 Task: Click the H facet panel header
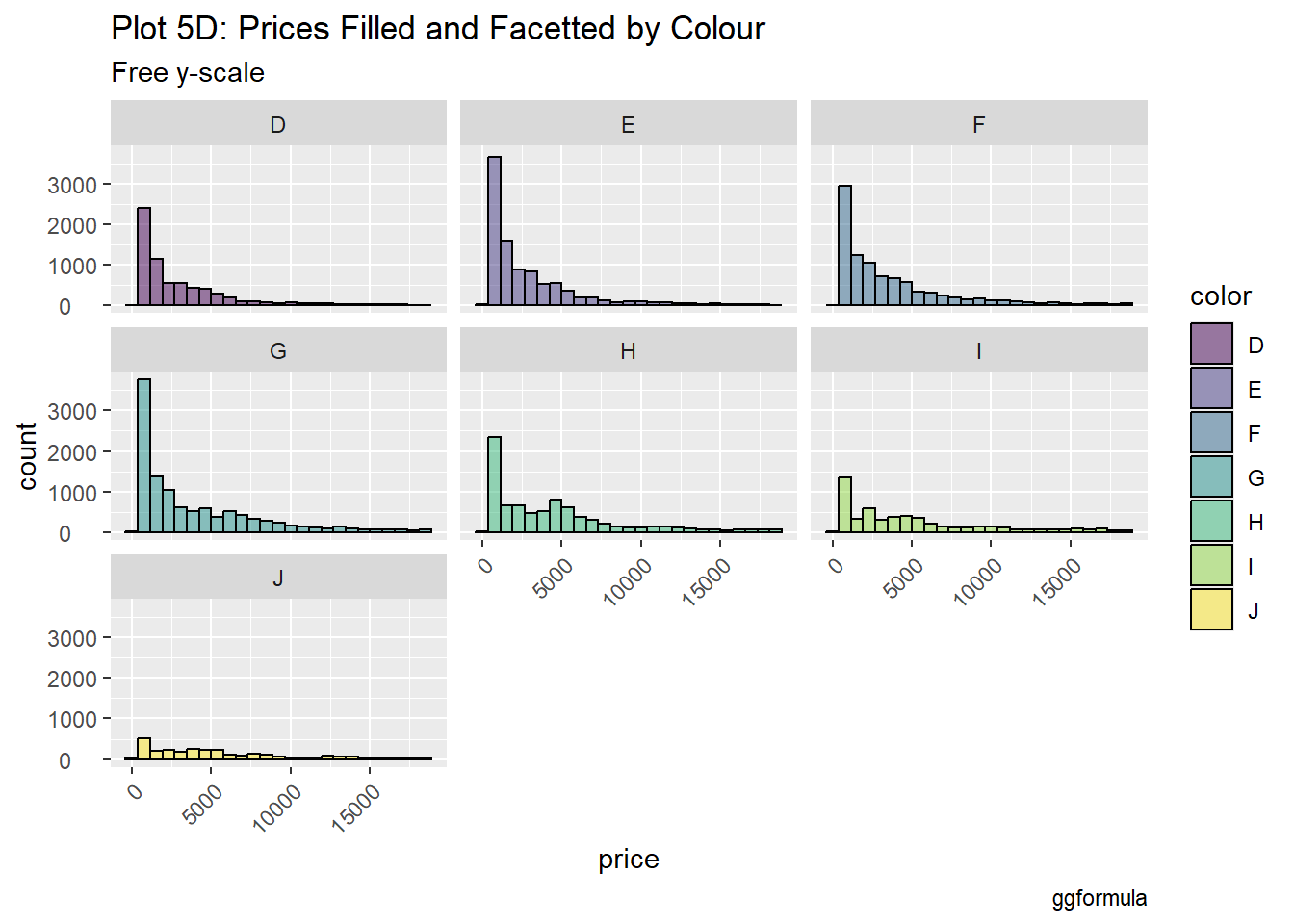pyautogui.click(x=628, y=350)
